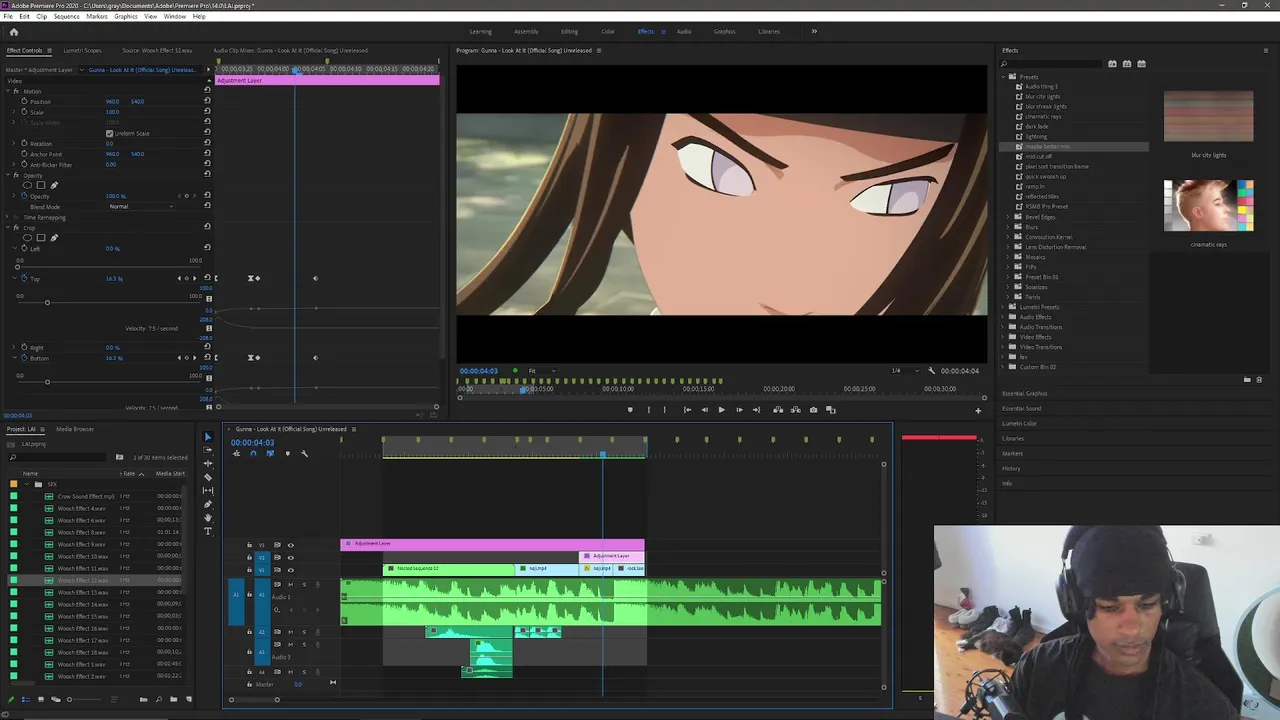
Task: Open the Lumetri Color panel
Action: pos(1020,423)
